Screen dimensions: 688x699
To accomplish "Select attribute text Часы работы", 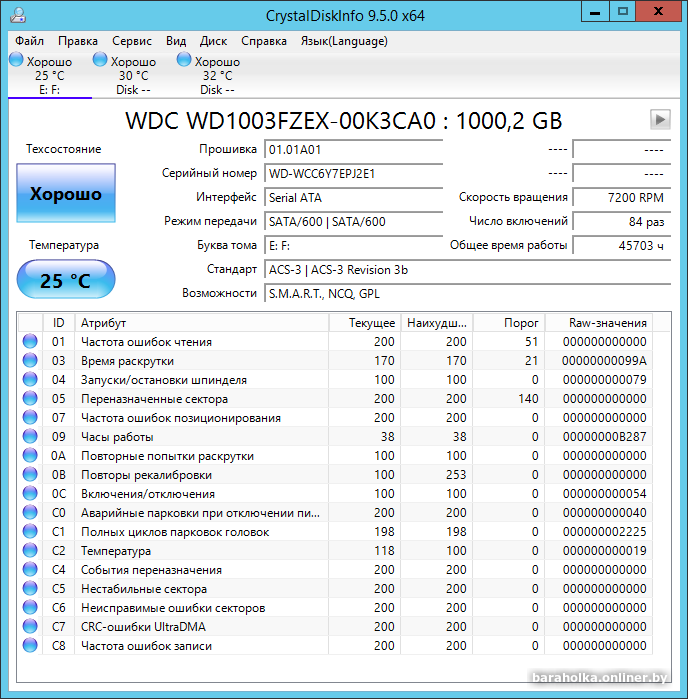I will pos(117,437).
